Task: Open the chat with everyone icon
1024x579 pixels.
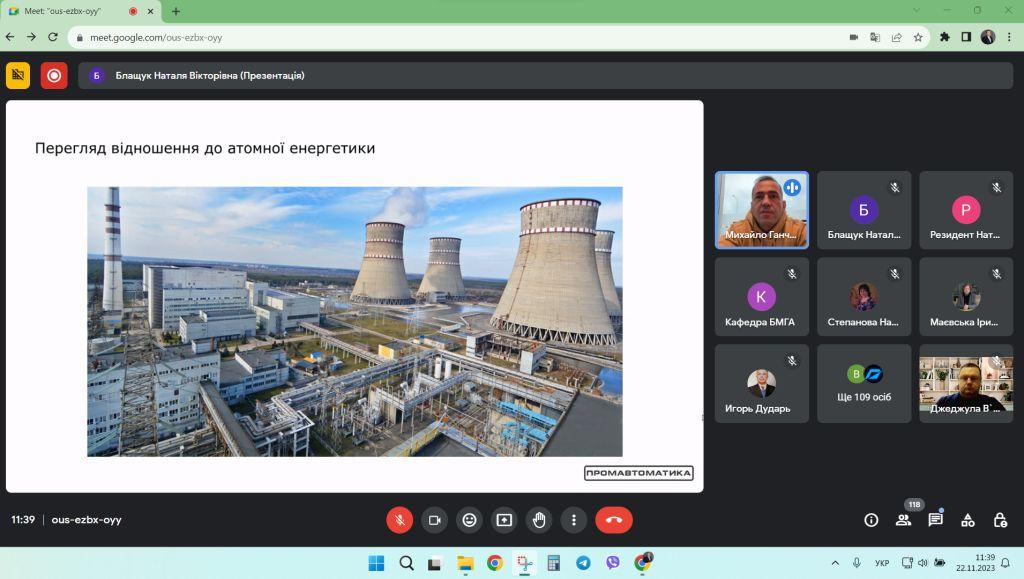Action: pos(936,520)
